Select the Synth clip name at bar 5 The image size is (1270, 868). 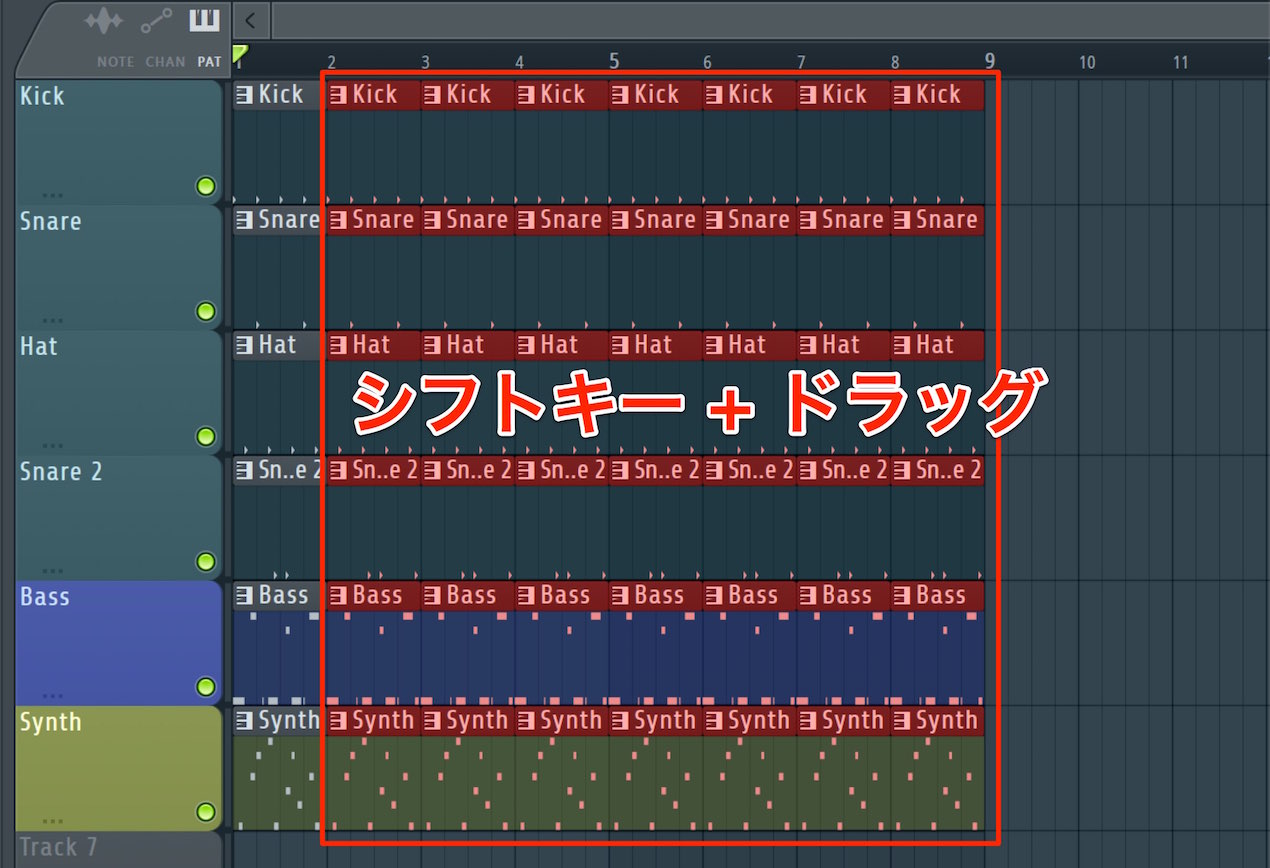point(665,721)
